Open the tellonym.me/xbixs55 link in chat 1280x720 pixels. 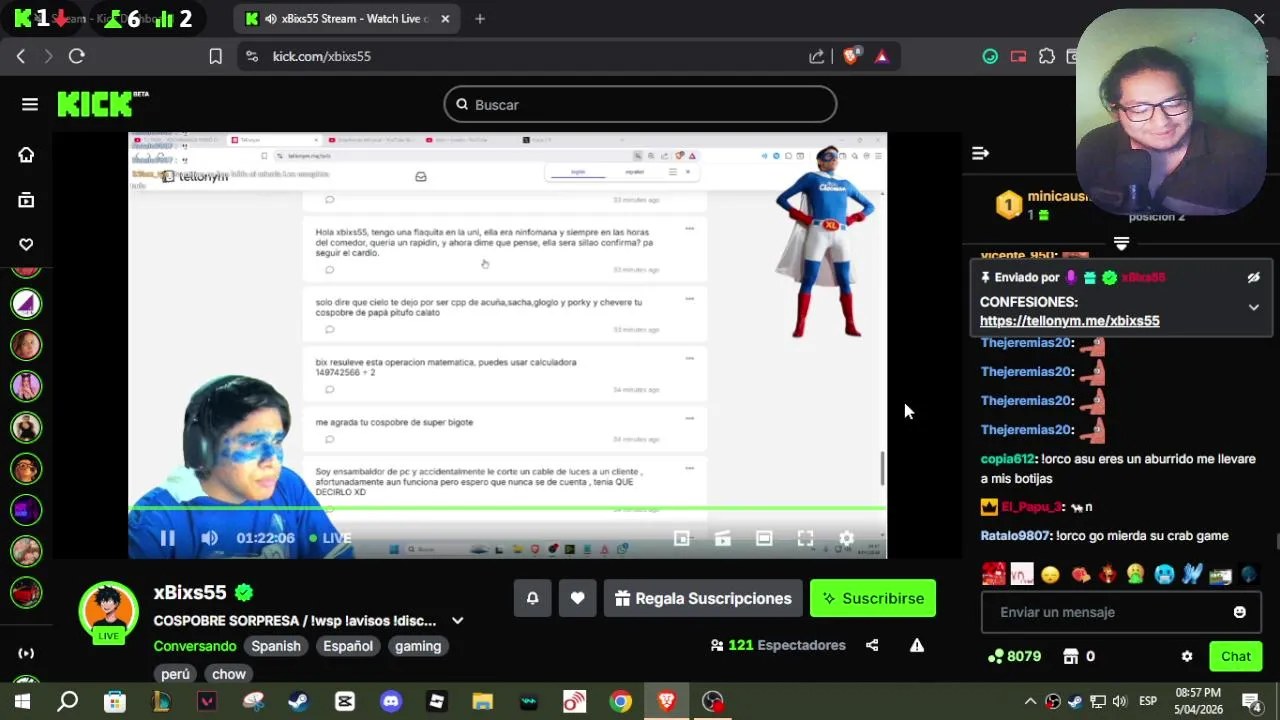[x=1069, y=321]
